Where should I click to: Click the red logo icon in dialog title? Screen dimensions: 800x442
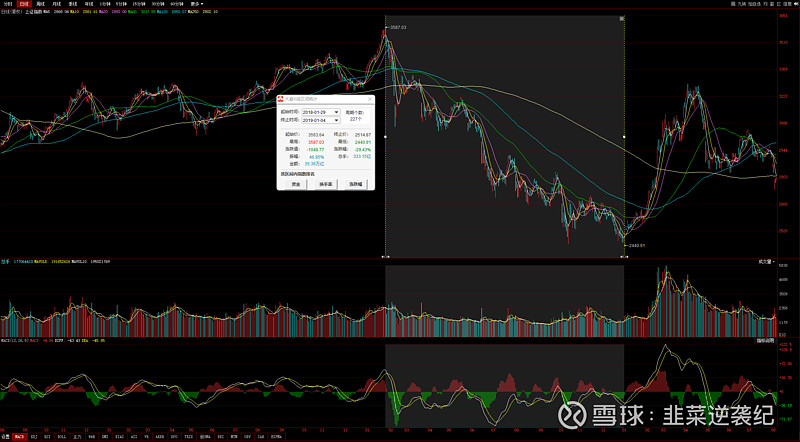pyautogui.click(x=280, y=99)
